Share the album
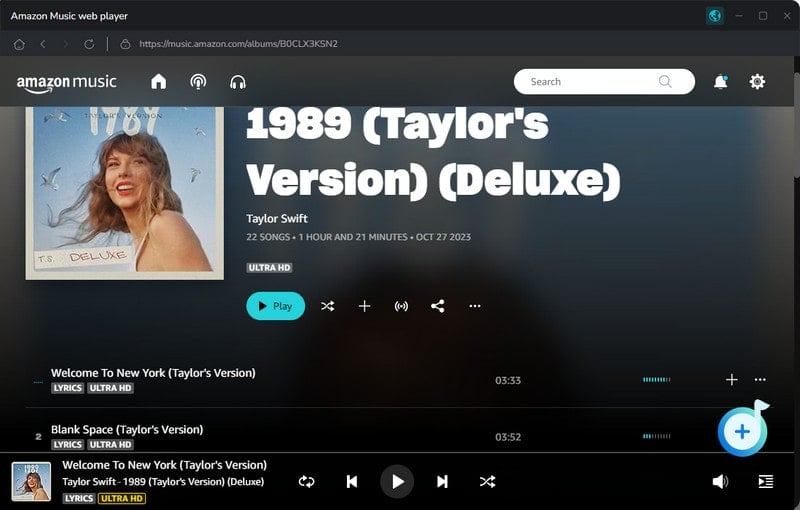This screenshot has height=510, width=800. point(438,306)
